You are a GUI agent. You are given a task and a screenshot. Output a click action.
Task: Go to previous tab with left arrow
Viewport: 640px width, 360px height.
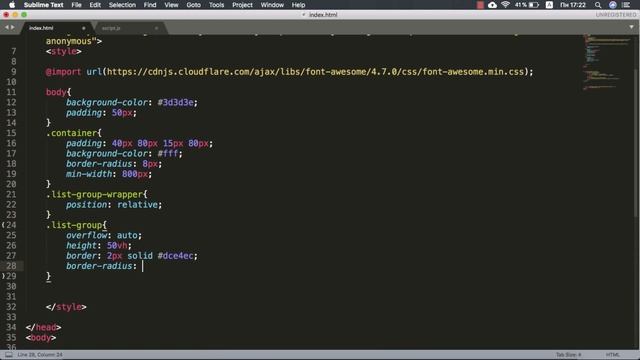pyautogui.click(x=6, y=27)
